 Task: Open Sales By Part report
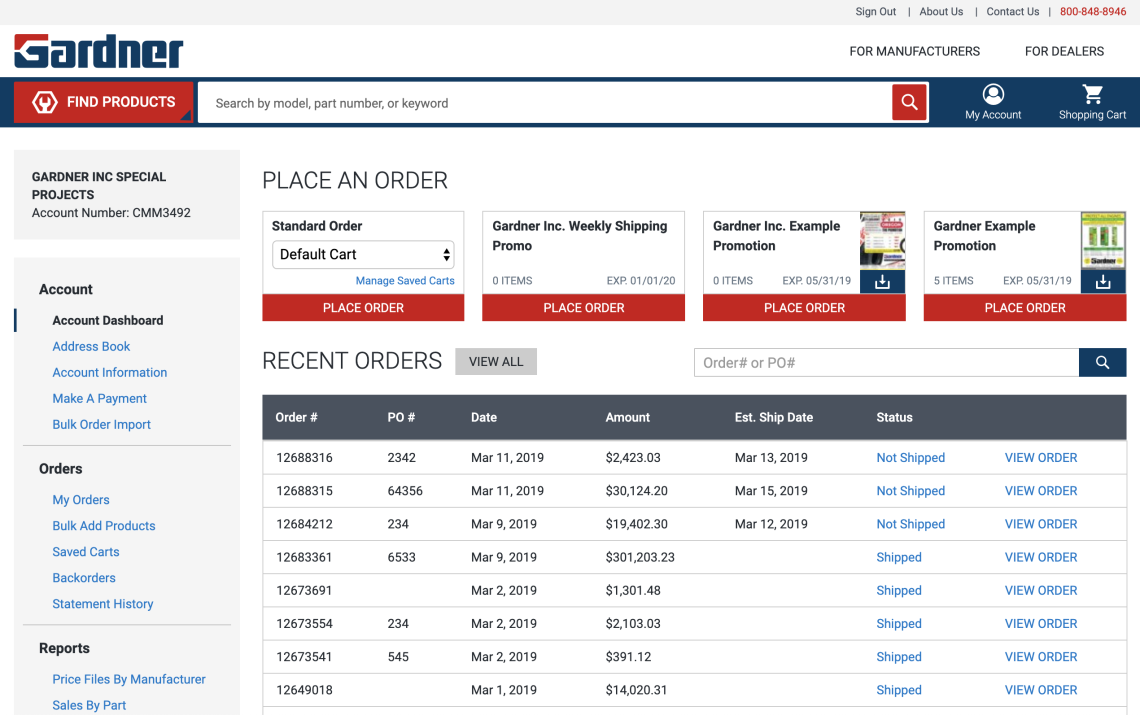[x=89, y=706]
